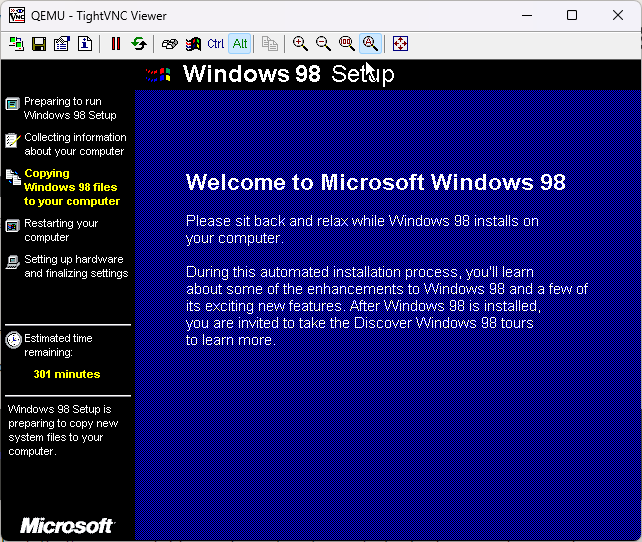The height and width of the screenshot is (542, 642).
Task: Pause the remote screen updates
Action: pos(116,44)
